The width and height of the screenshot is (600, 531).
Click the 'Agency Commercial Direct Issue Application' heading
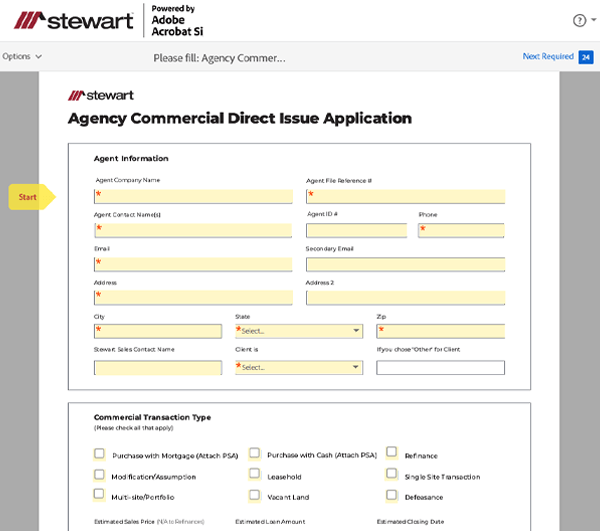[x=240, y=119]
